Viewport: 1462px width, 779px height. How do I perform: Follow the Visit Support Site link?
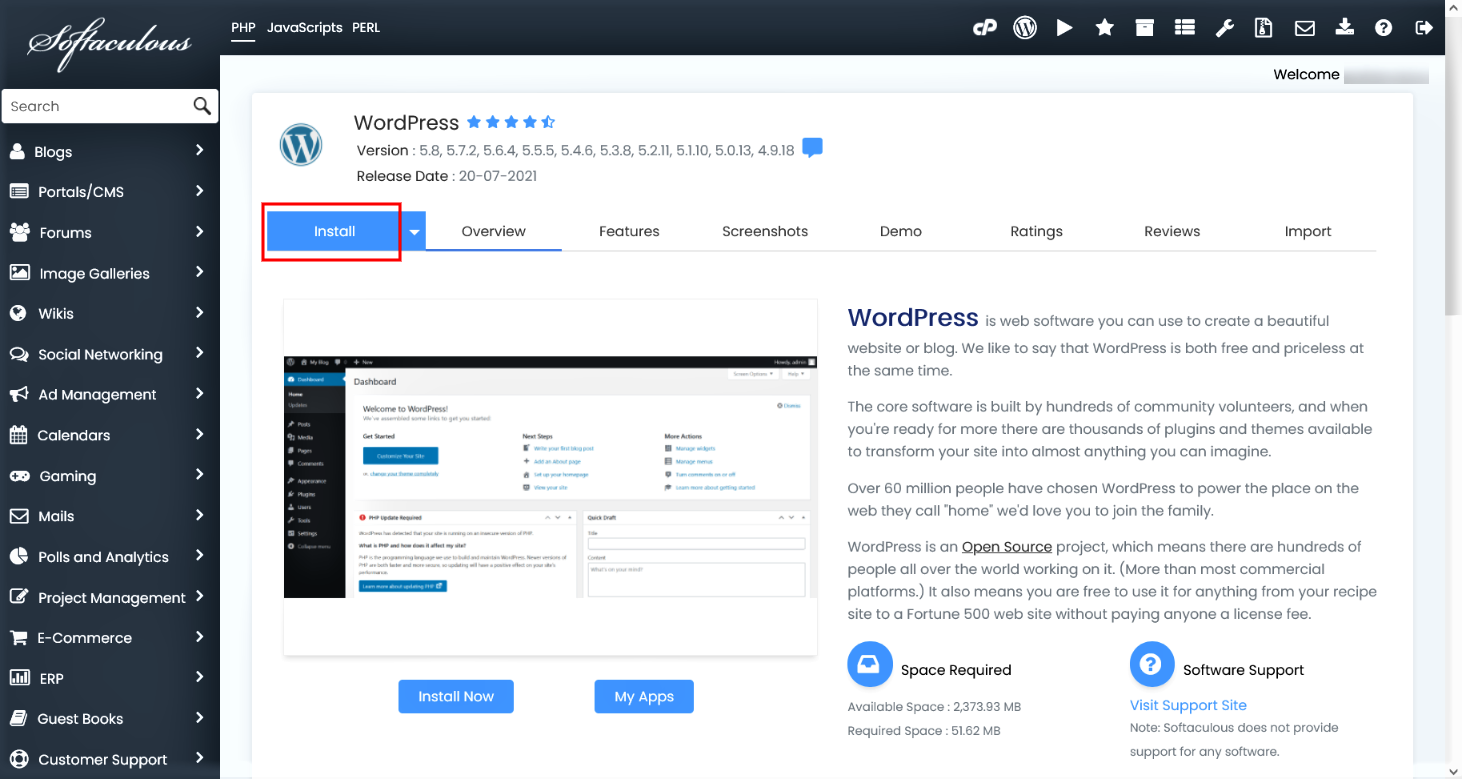(1188, 705)
